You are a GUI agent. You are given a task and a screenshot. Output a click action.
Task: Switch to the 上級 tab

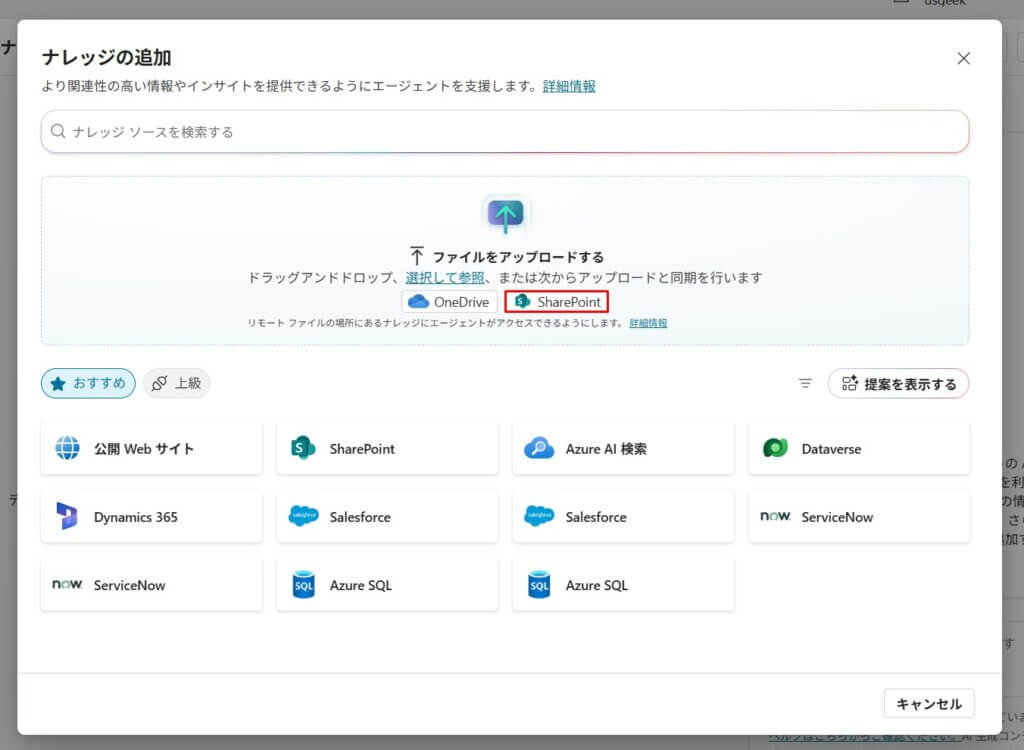tap(177, 383)
